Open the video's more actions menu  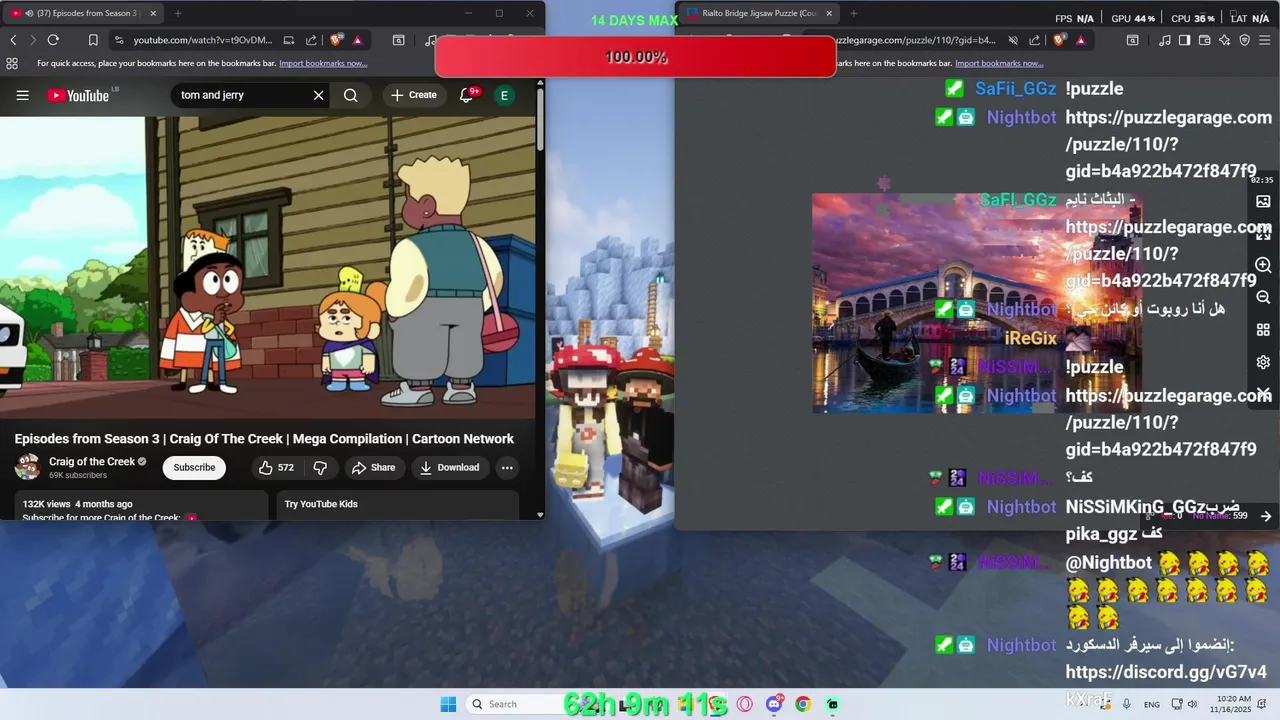[x=507, y=467]
